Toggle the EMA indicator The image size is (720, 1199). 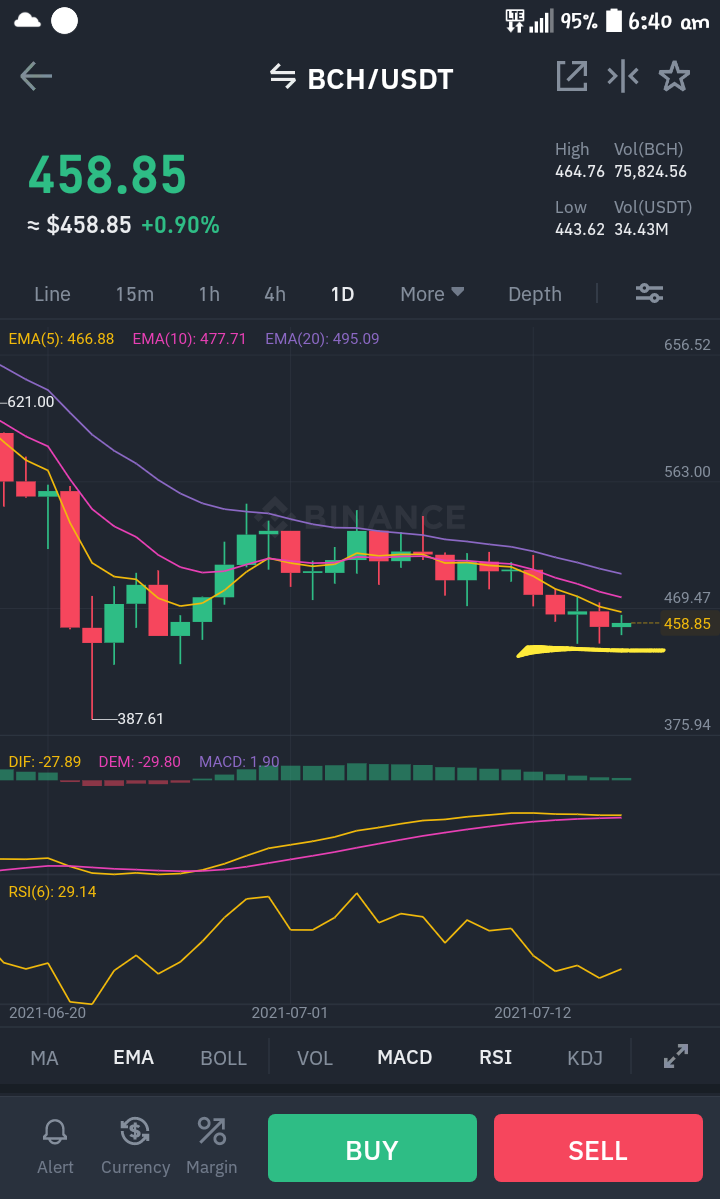[134, 1058]
